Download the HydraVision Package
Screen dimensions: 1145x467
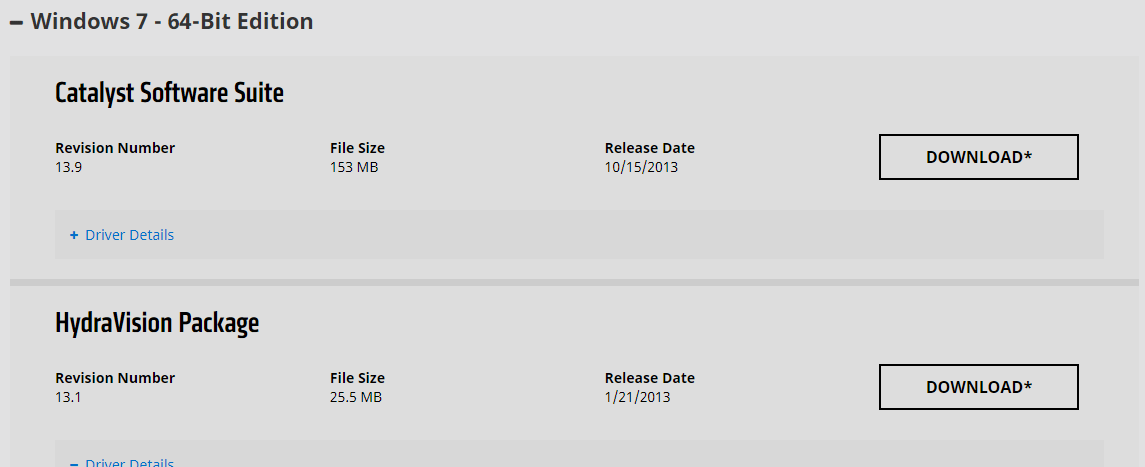[x=978, y=387]
